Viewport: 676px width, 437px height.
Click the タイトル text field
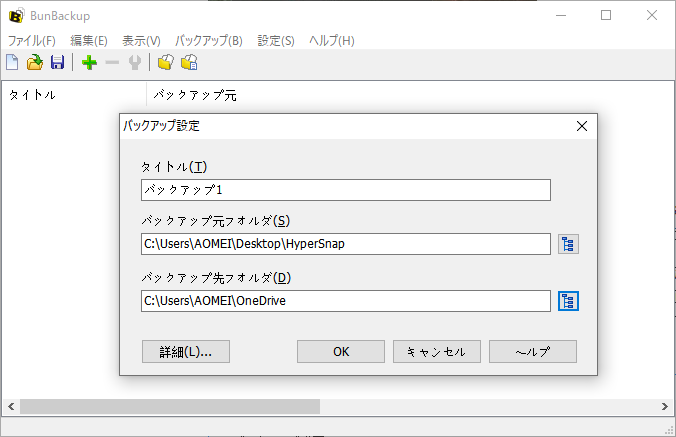tap(346, 190)
